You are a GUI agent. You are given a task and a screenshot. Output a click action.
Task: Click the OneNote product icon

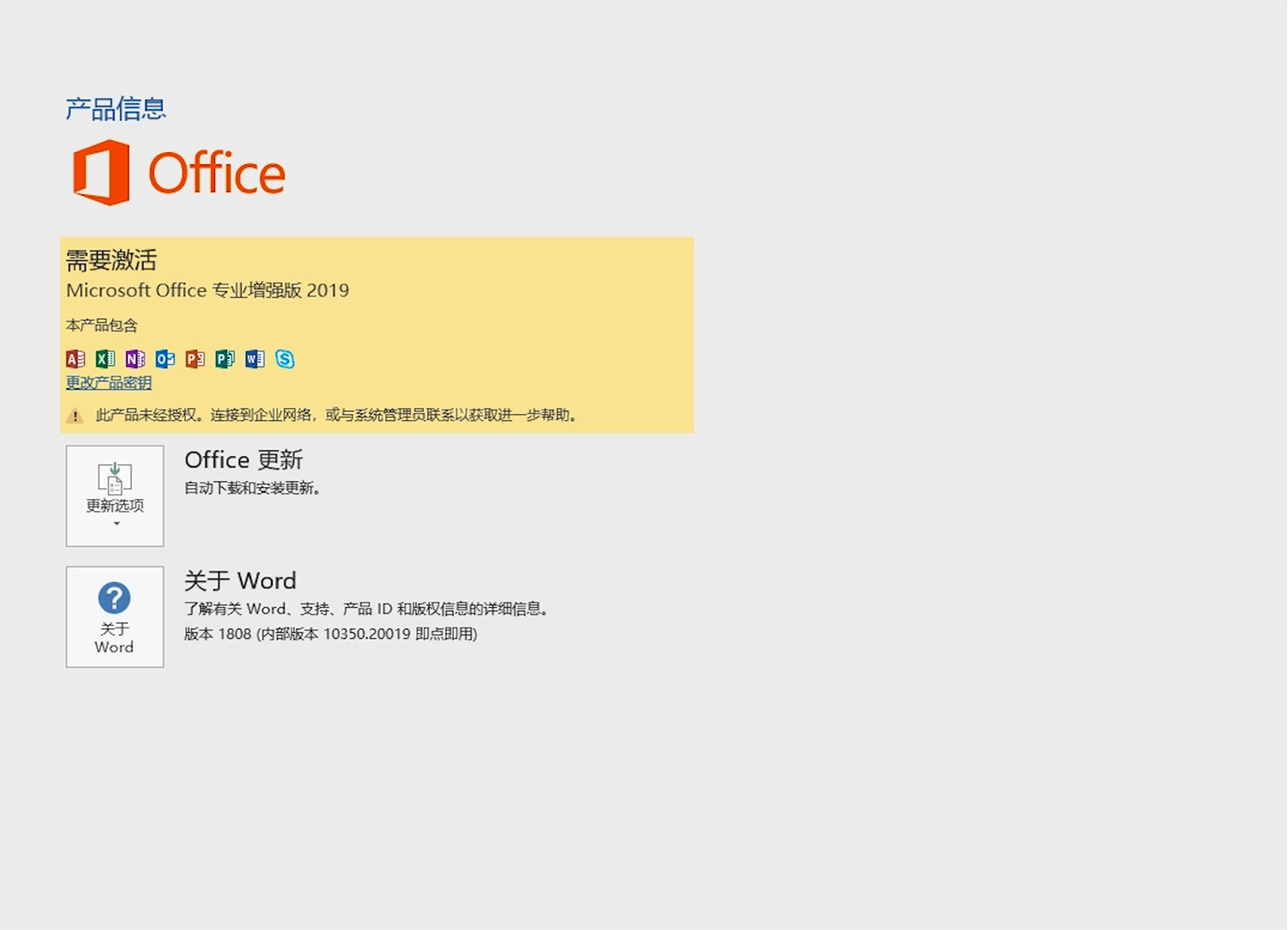click(x=134, y=359)
